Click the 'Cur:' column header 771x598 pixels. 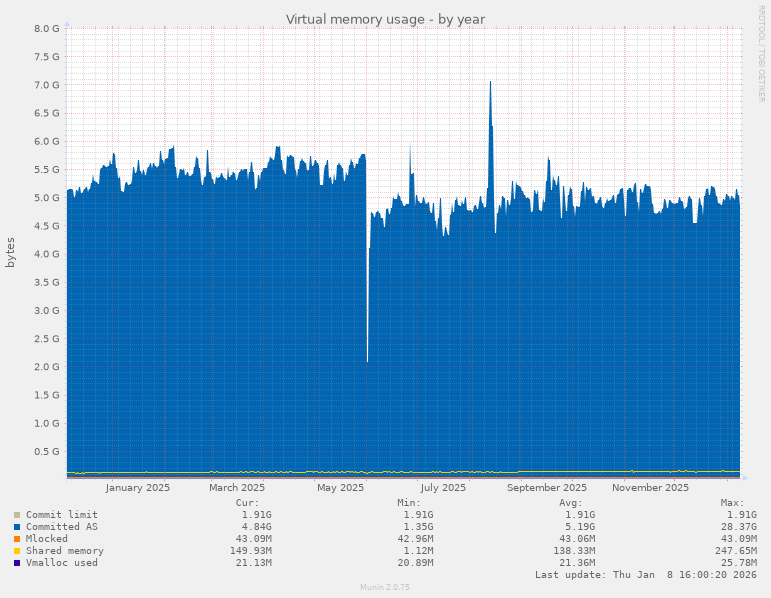click(x=247, y=503)
